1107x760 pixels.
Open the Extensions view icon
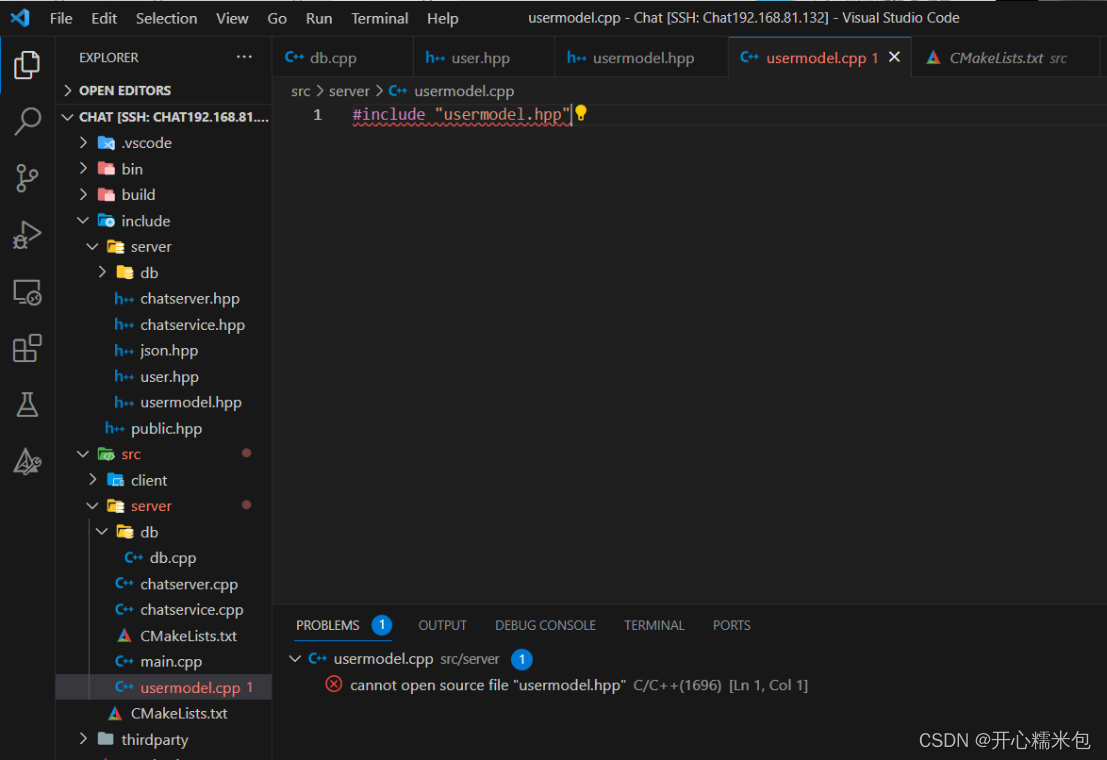27,348
